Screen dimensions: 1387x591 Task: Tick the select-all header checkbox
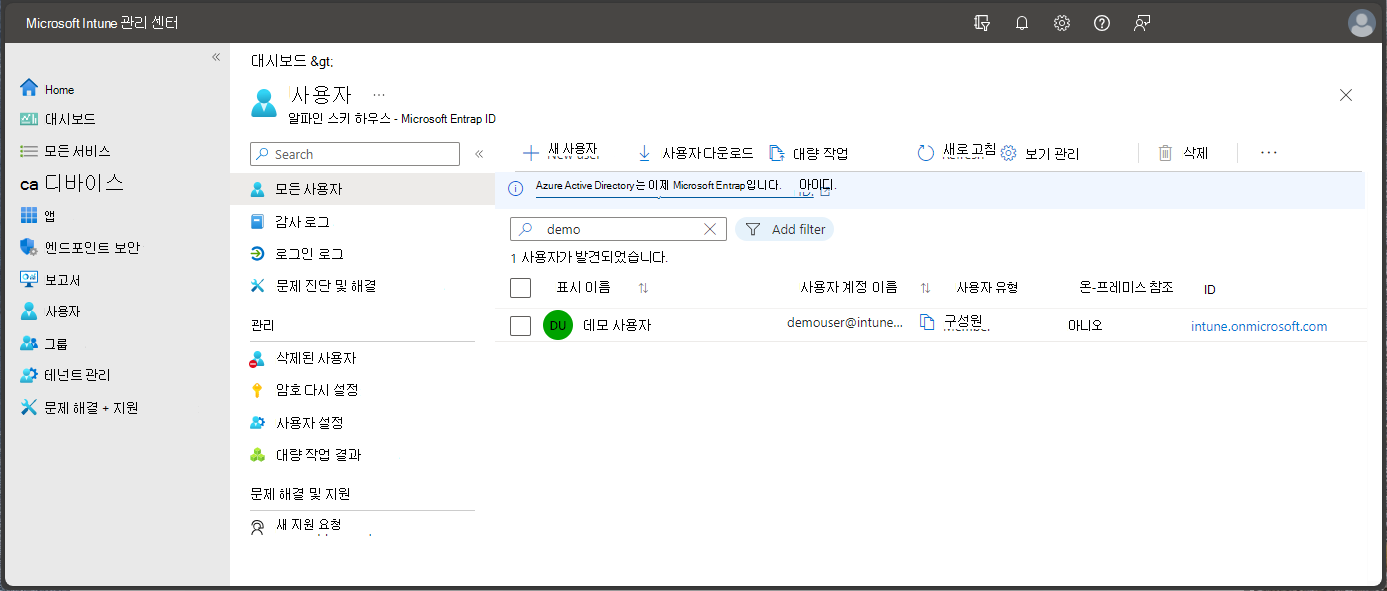(x=520, y=288)
